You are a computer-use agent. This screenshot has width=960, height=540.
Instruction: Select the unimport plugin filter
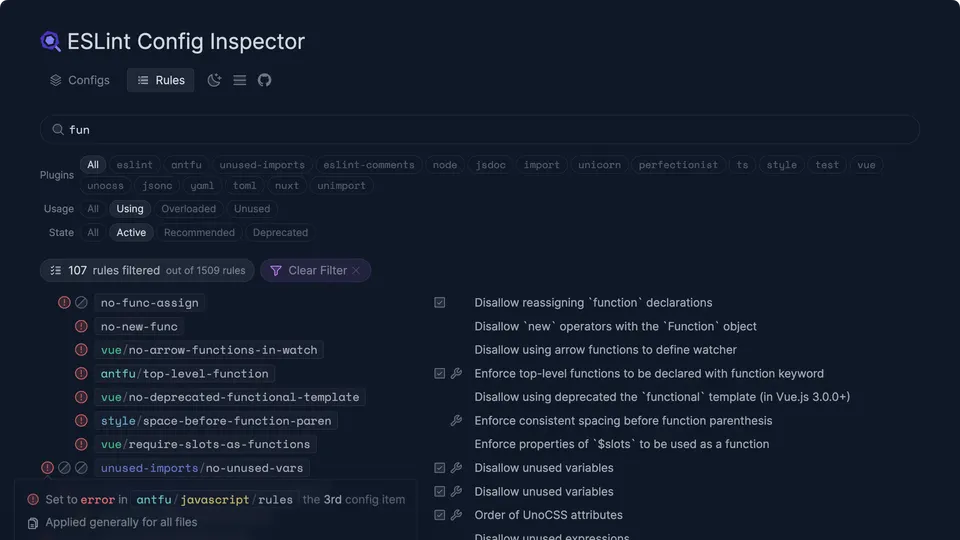[341, 186]
